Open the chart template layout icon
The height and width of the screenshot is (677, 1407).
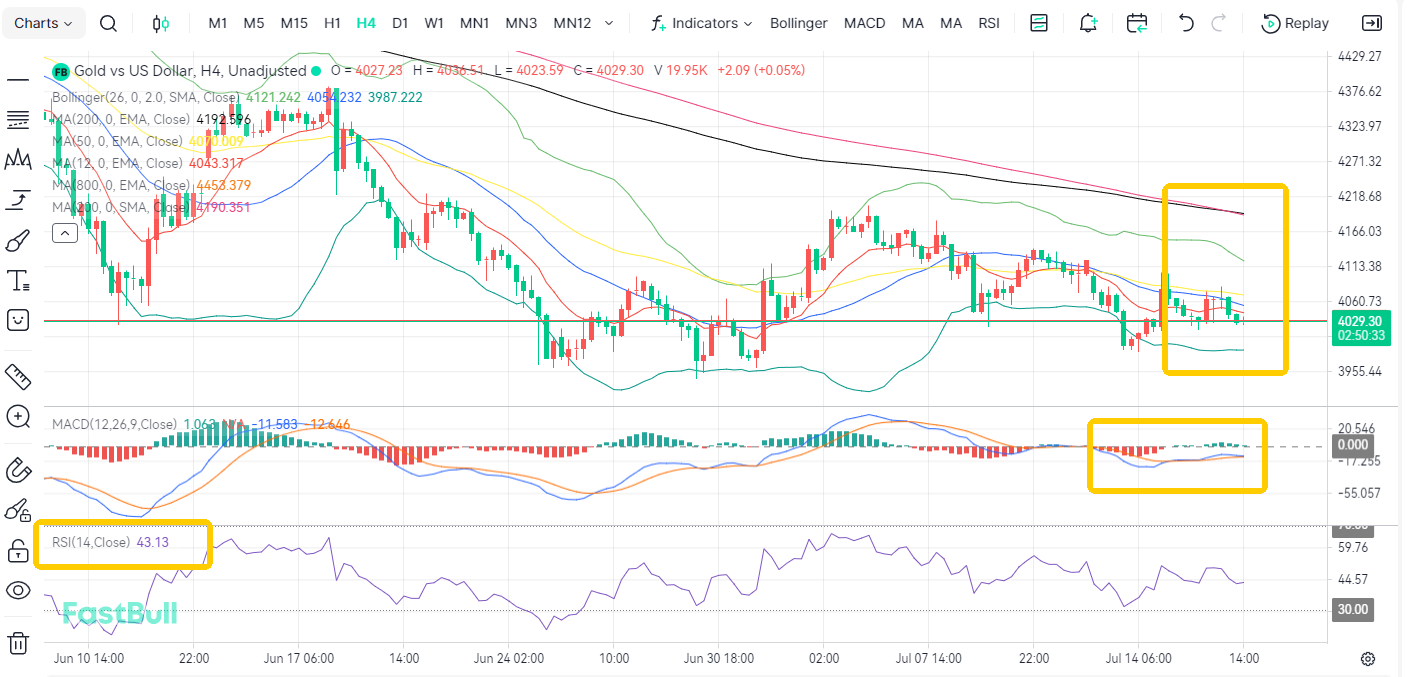1039,23
